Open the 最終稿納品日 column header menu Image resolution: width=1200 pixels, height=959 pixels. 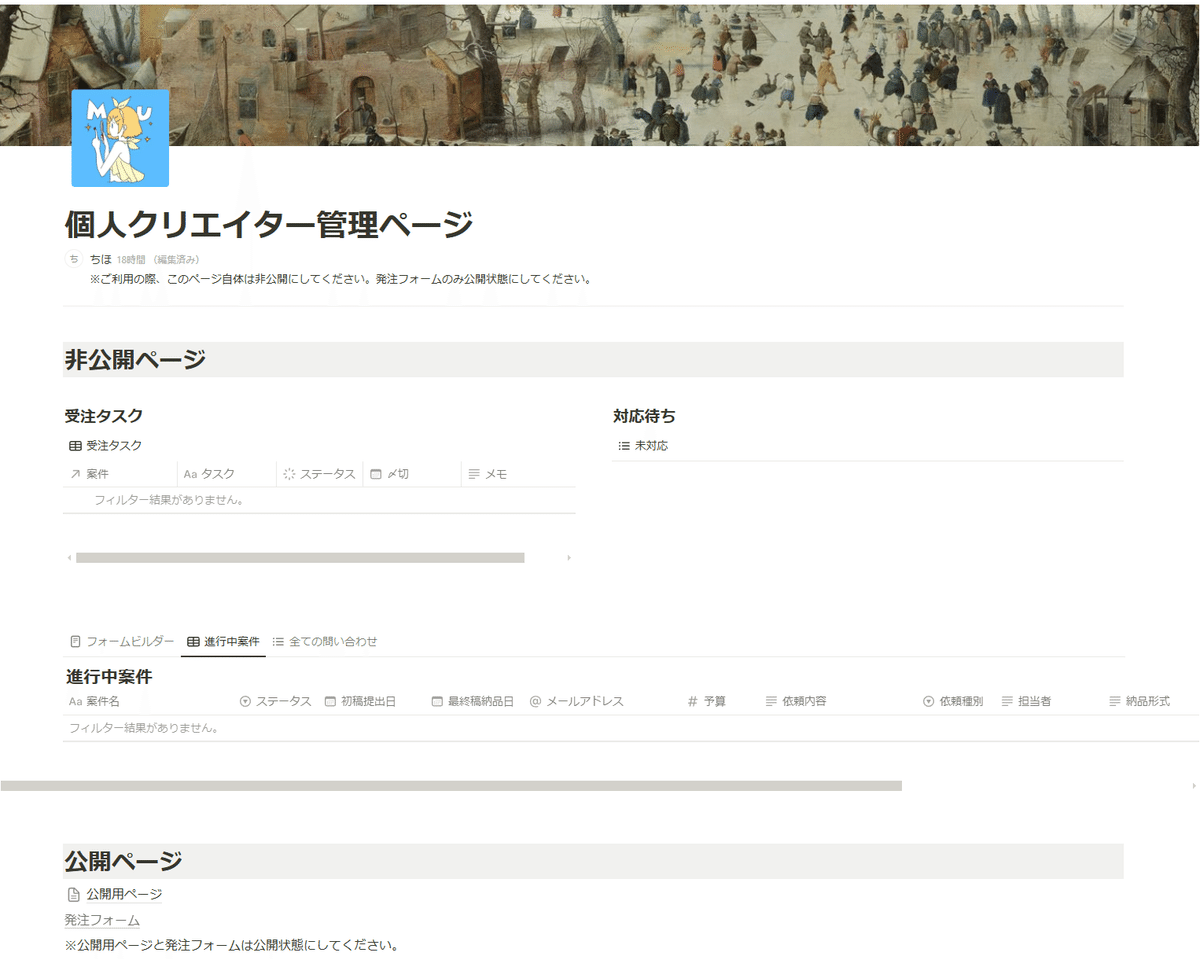pos(474,701)
